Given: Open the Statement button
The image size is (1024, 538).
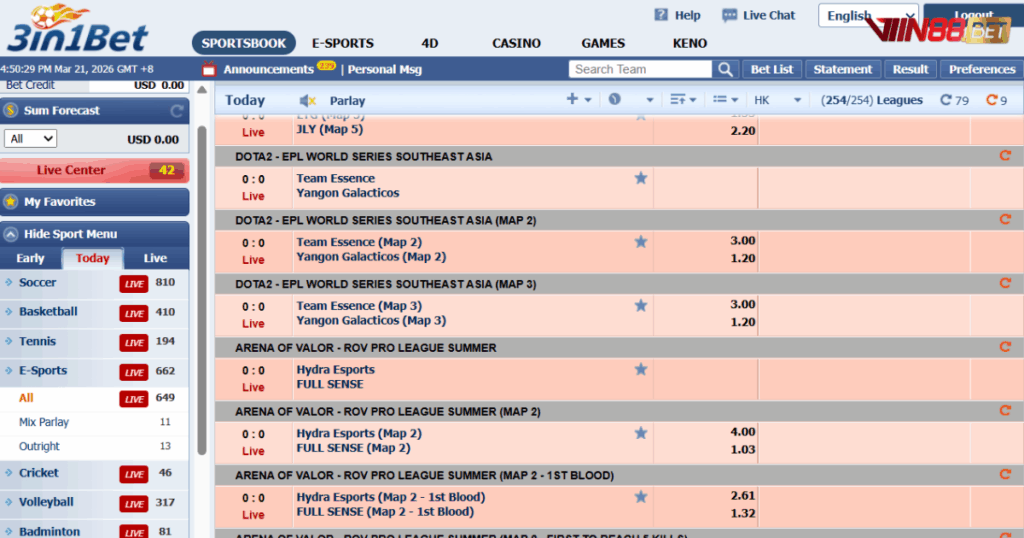Looking at the screenshot, I should coord(842,69).
